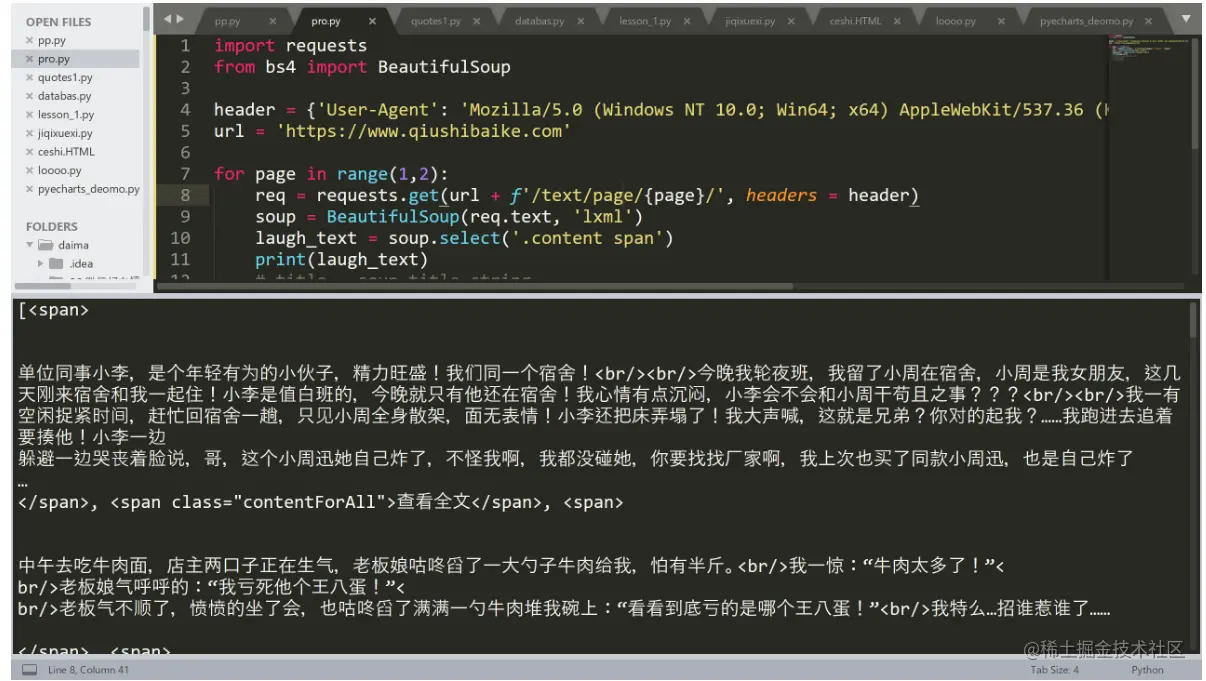Close the jiqixuexi.py tab with its x

pyautogui.click(x=791, y=21)
